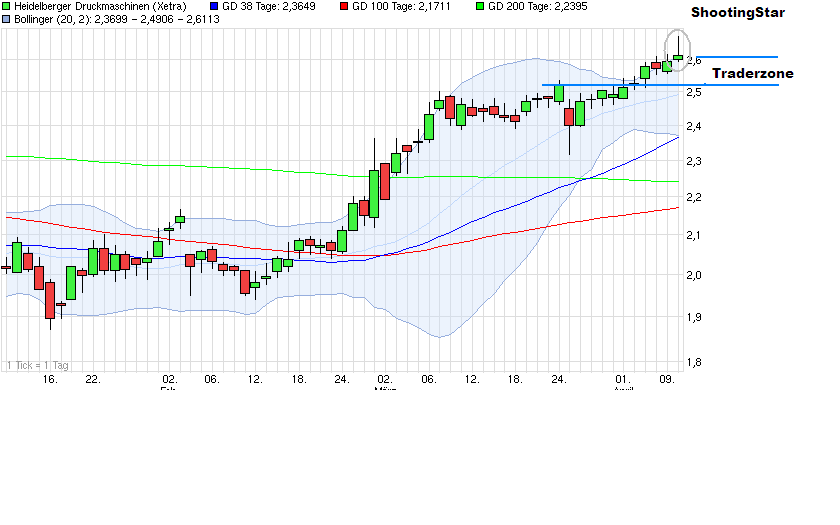Screen dimensions: 840x525
Task: Click the '01.' date axis label
Action: click(x=622, y=379)
